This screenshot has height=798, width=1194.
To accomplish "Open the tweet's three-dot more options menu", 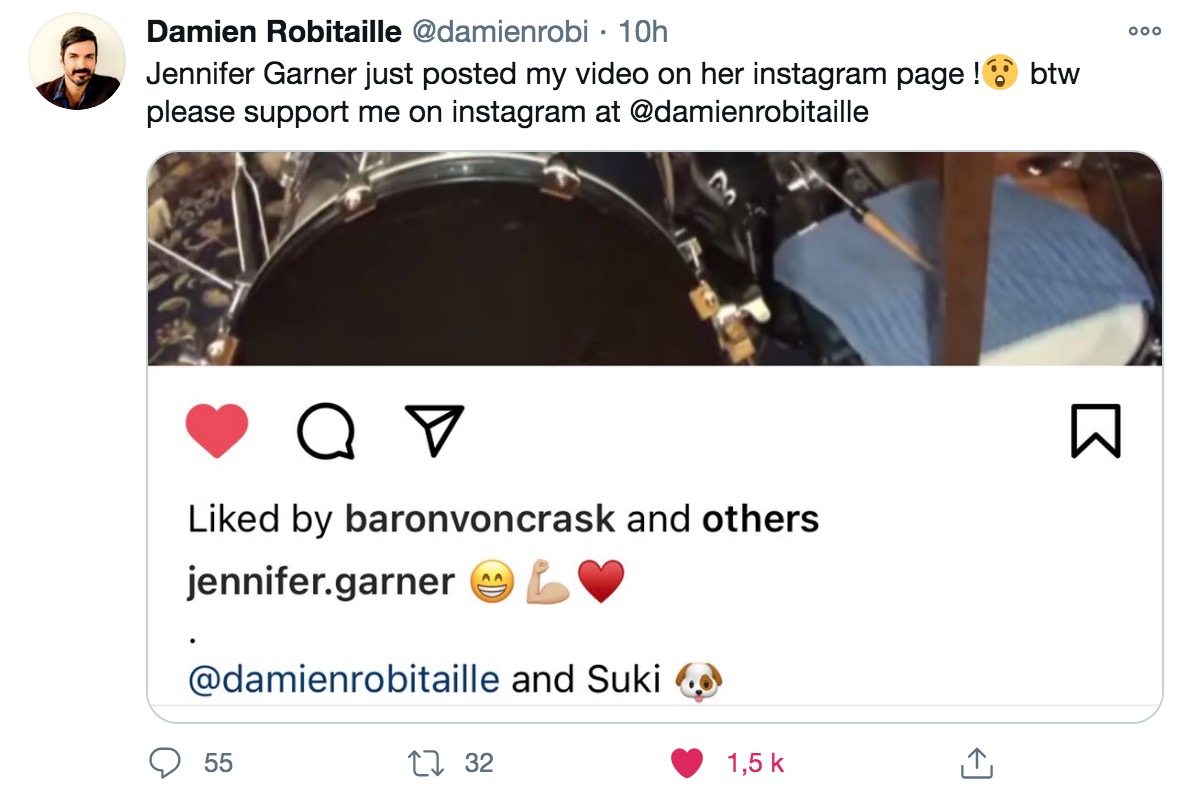I will 1145,31.
